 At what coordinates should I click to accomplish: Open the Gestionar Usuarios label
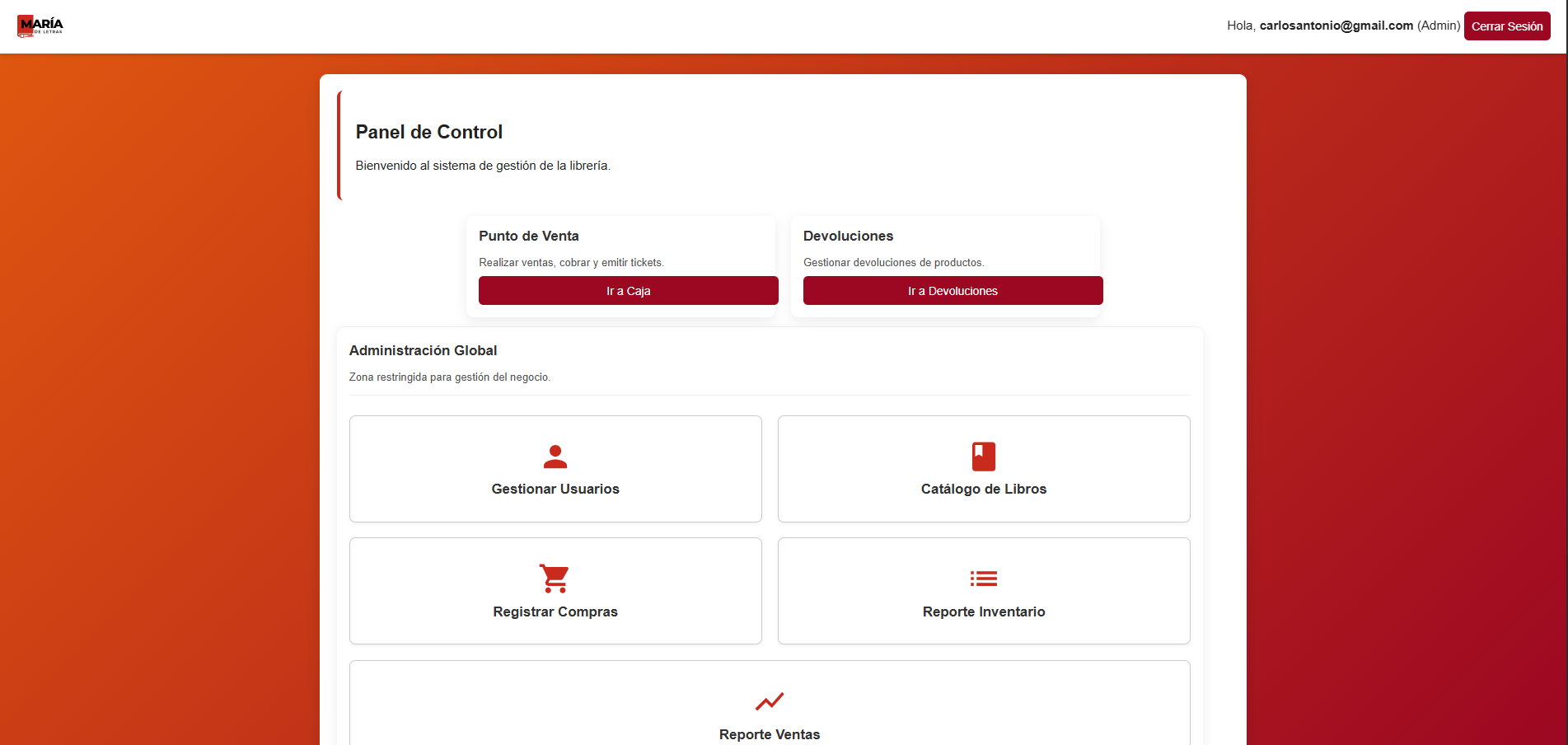[x=555, y=489]
